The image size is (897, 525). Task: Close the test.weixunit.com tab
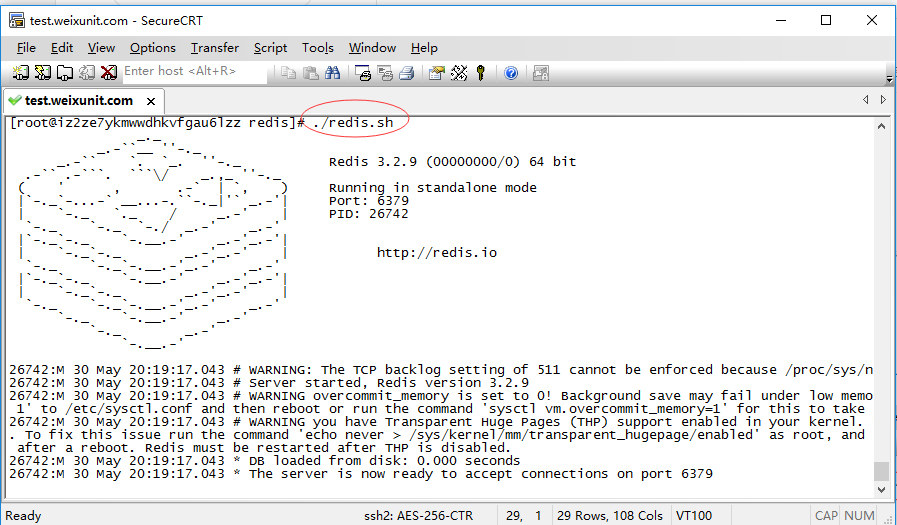[151, 101]
